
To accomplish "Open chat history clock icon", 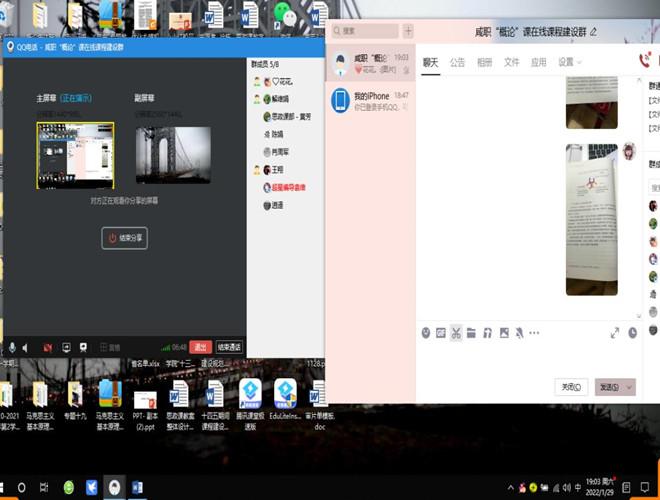I will click(633, 332).
